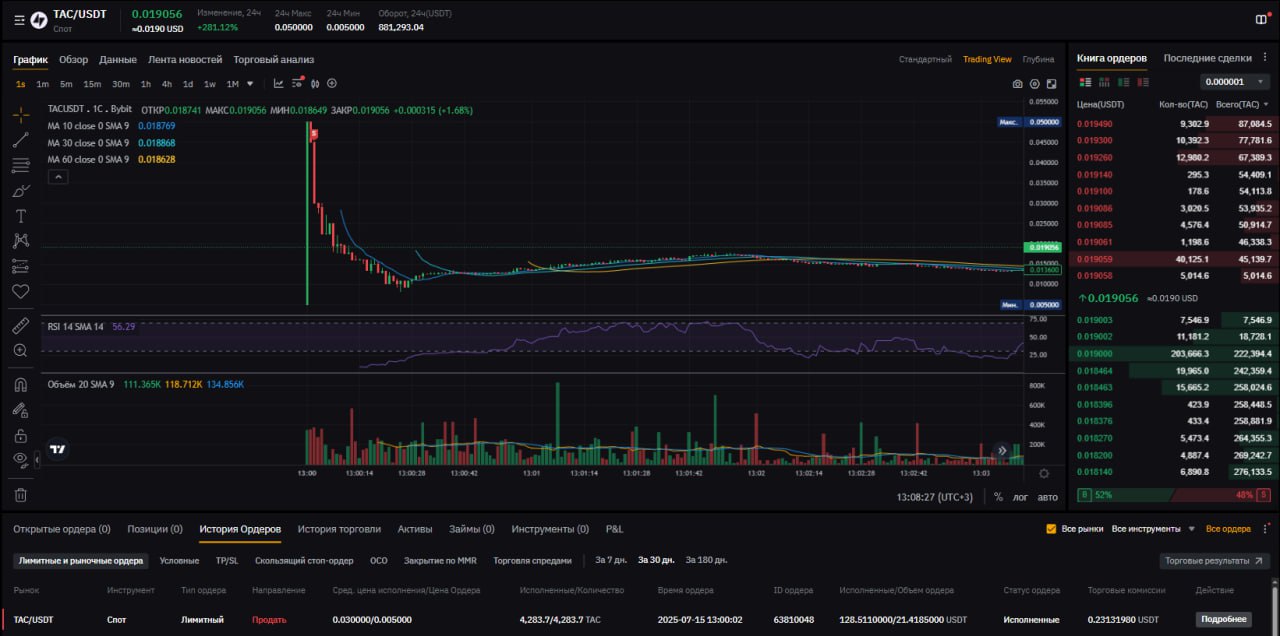Select the Стандартный chart mode

click(x=925, y=60)
